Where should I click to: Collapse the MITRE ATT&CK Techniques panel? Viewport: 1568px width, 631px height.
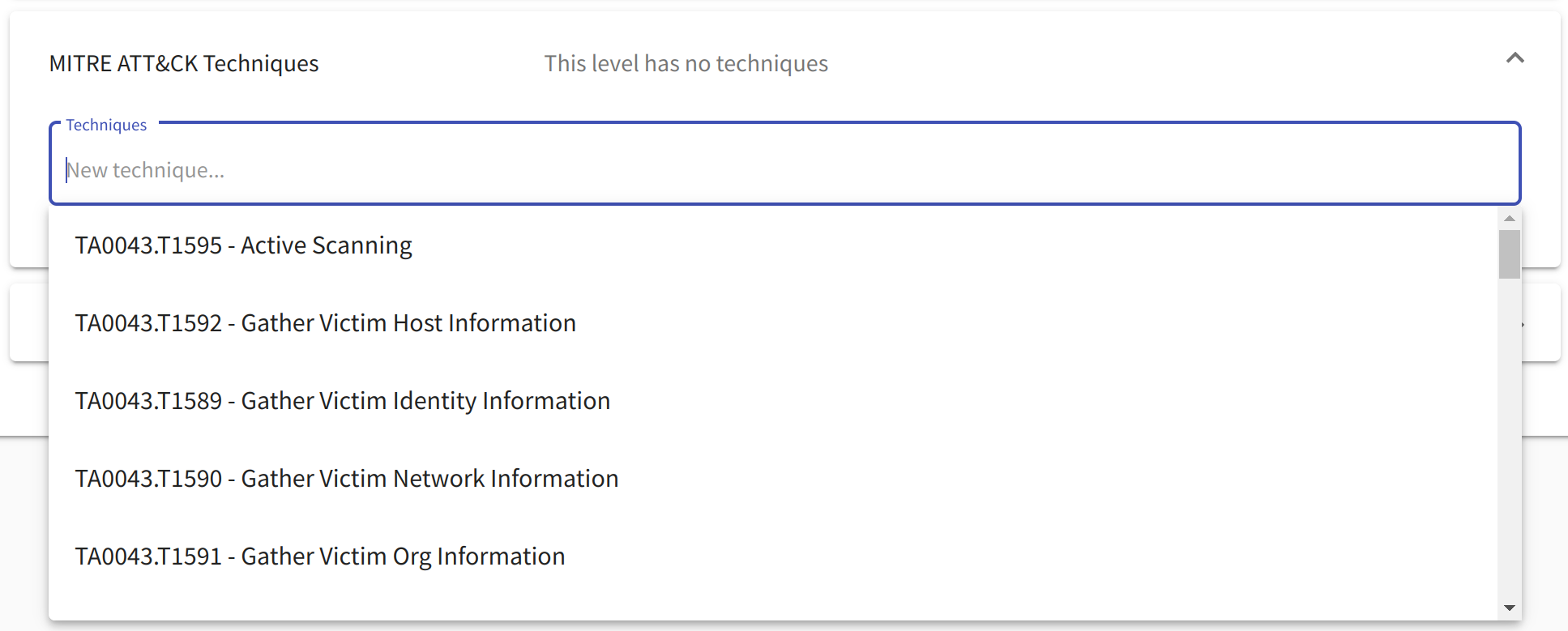[1515, 58]
